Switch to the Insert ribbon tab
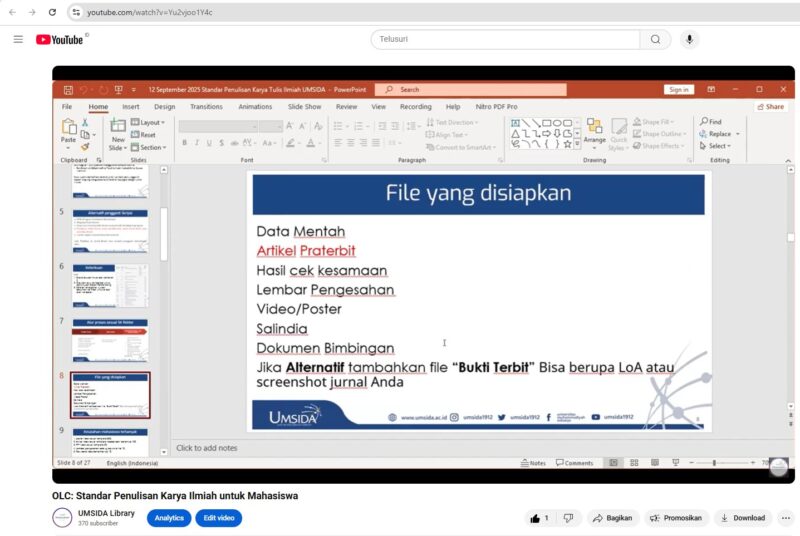 click(131, 106)
